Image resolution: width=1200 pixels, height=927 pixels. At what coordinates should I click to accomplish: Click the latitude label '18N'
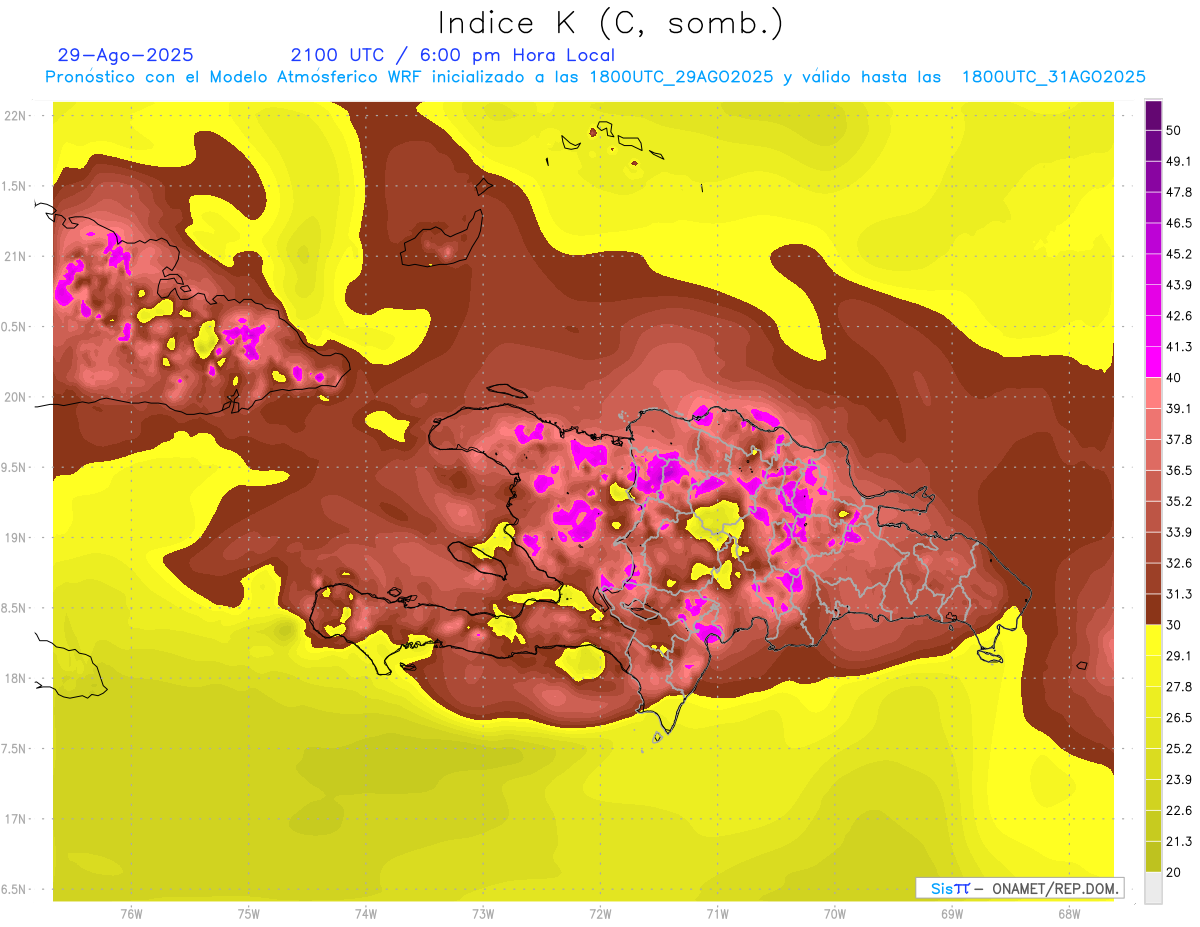(17, 679)
